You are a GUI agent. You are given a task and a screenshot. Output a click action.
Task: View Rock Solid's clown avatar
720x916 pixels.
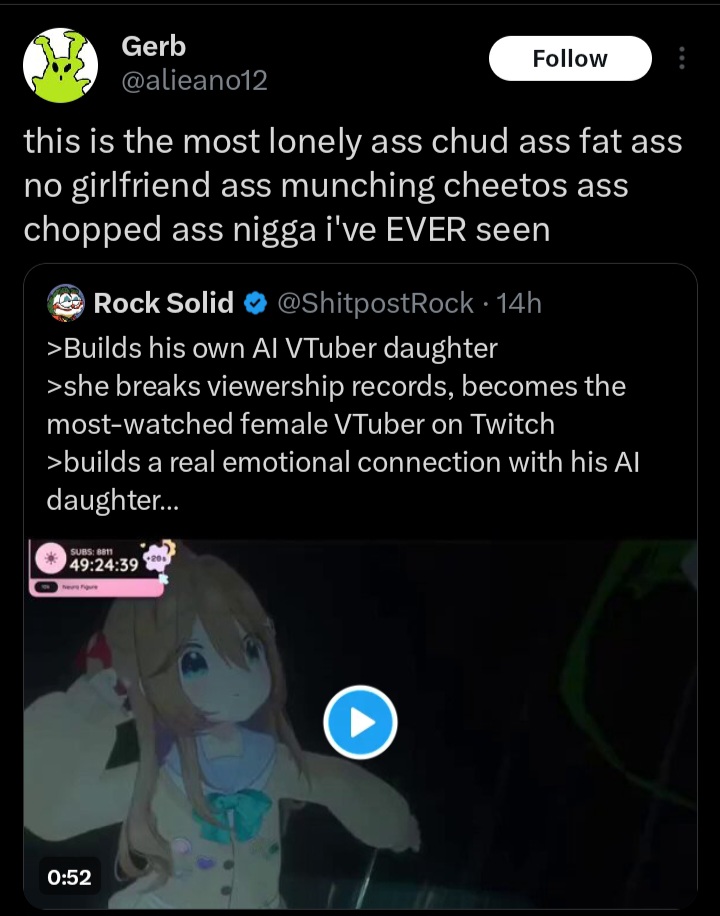66,303
